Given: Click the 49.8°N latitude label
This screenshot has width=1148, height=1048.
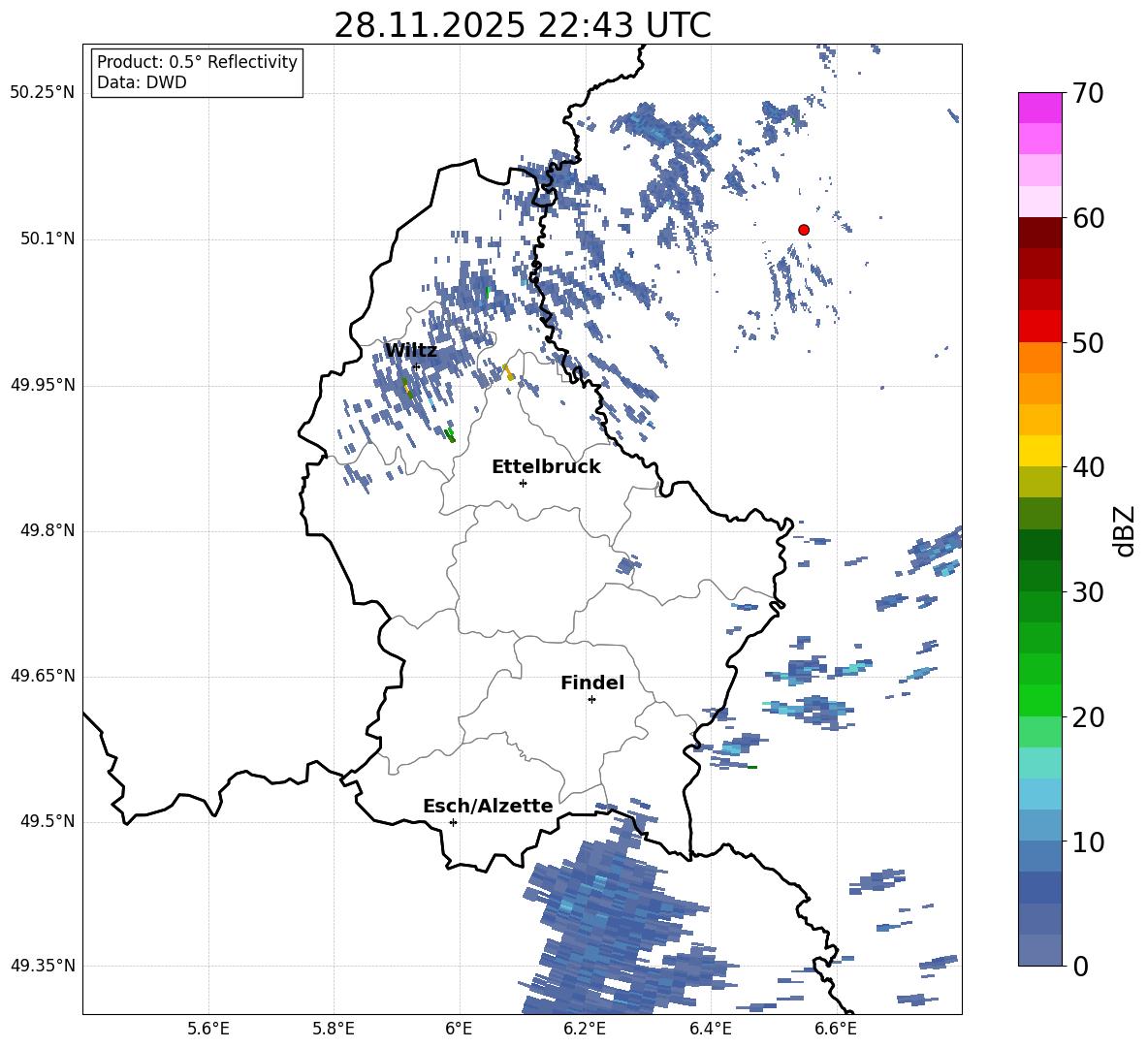Looking at the screenshot, I should tap(48, 530).
